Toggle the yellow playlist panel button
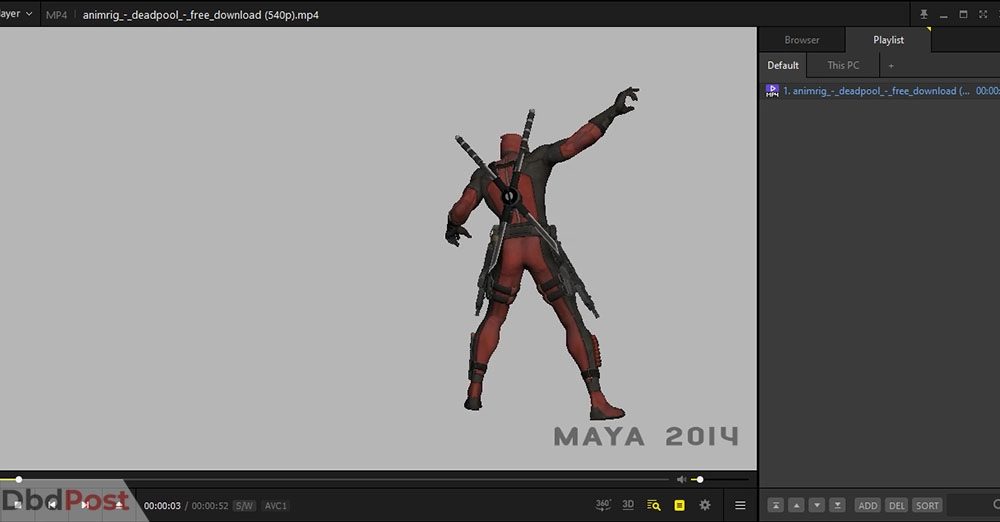This screenshot has width=1000, height=522. (x=679, y=505)
